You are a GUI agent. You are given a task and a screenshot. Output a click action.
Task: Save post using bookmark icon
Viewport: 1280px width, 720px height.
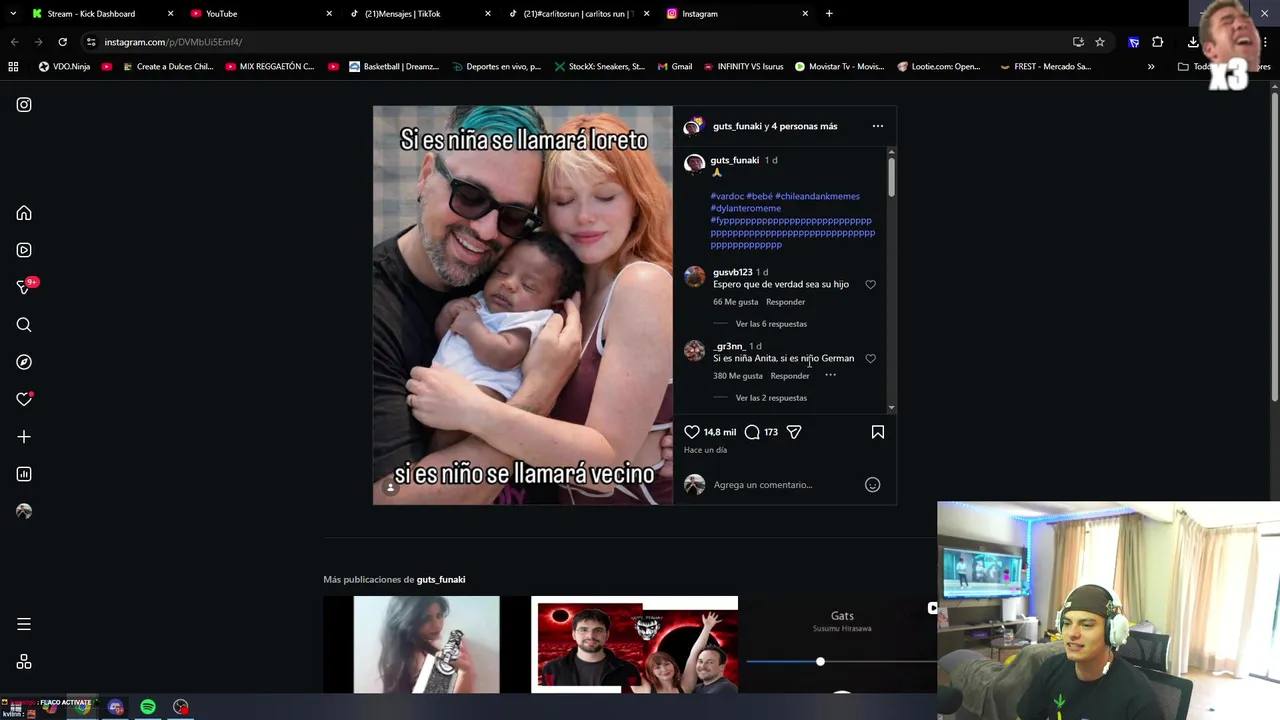(x=878, y=432)
